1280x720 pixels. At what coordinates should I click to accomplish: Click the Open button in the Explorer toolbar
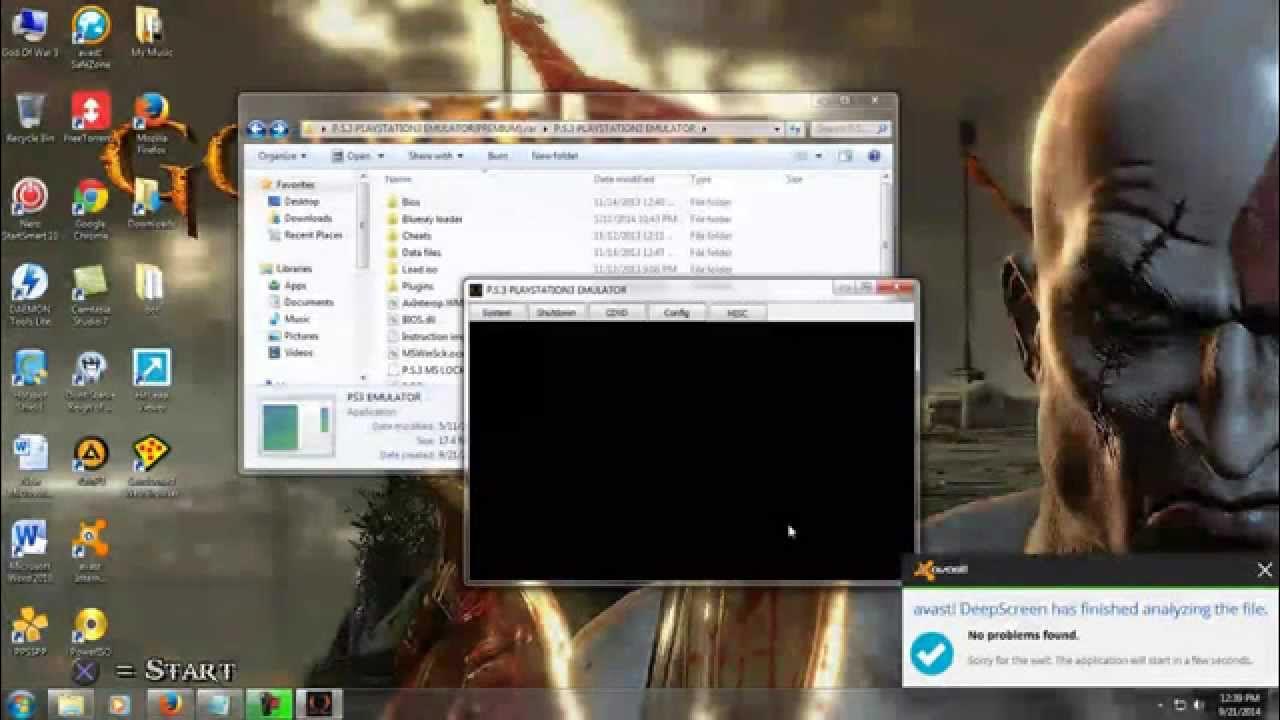[357, 156]
